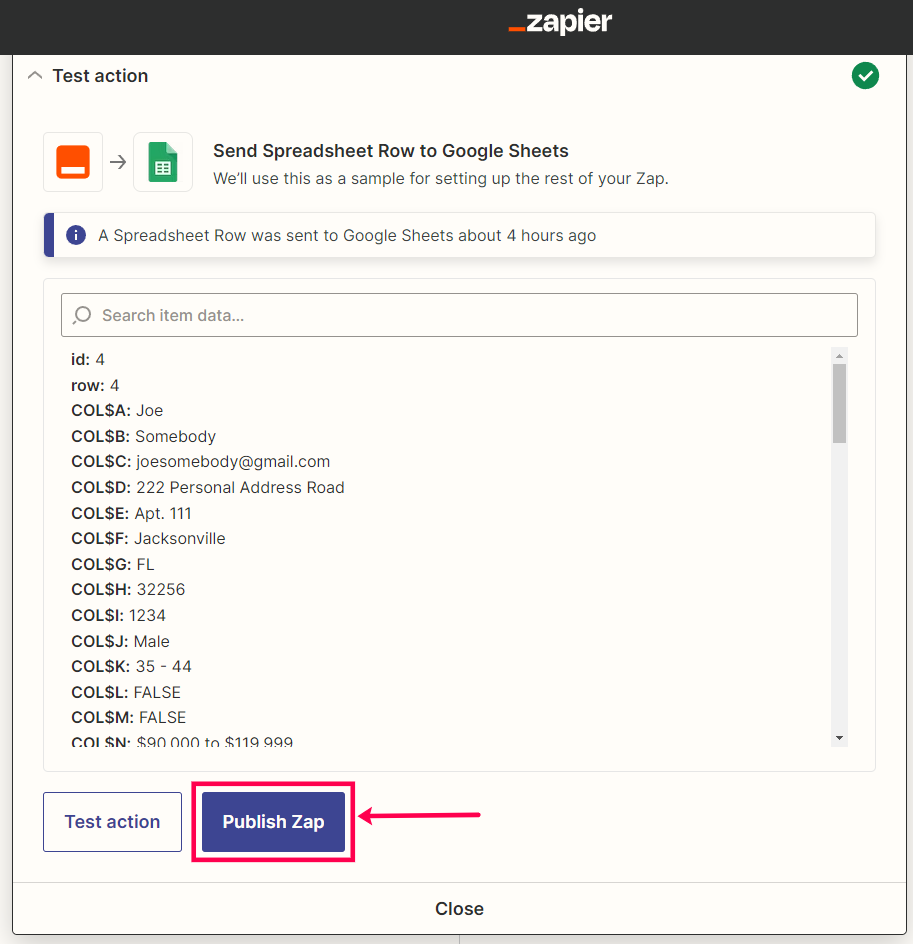Focus the Search item data field
Screen dimensions: 913x944
click(x=459, y=315)
